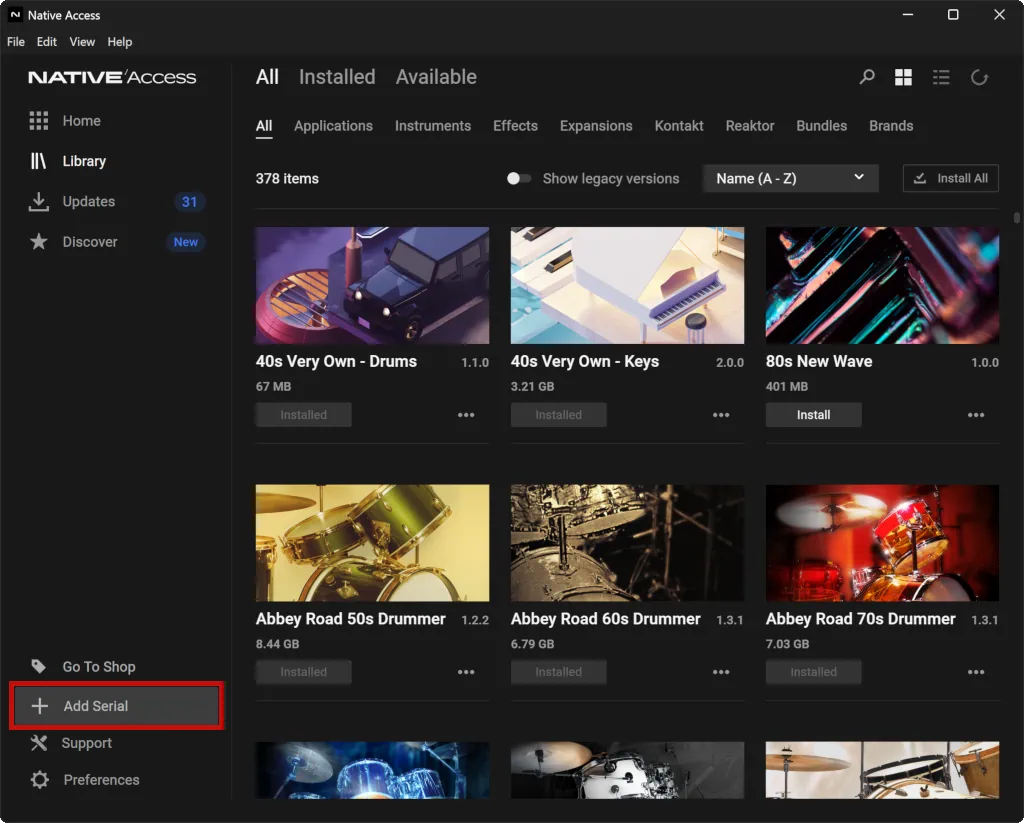Install the 80s New Wave expansion
The width and height of the screenshot is (1024, 823).
(x=814, y=415)
